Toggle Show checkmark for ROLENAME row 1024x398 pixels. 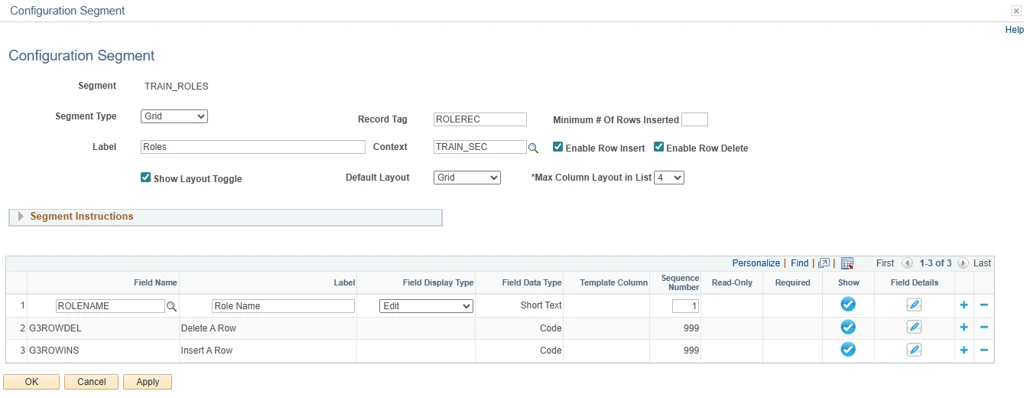848,305
